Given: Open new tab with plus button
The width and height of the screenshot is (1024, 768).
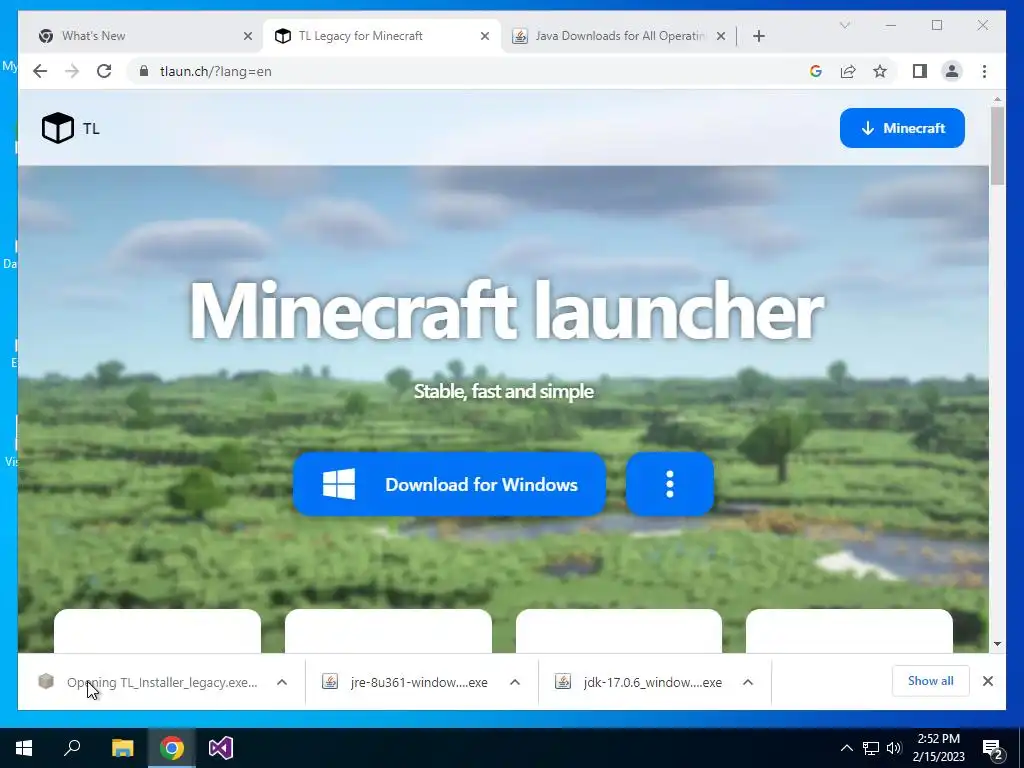Looking at the screenshot, I should coord(758,36).
